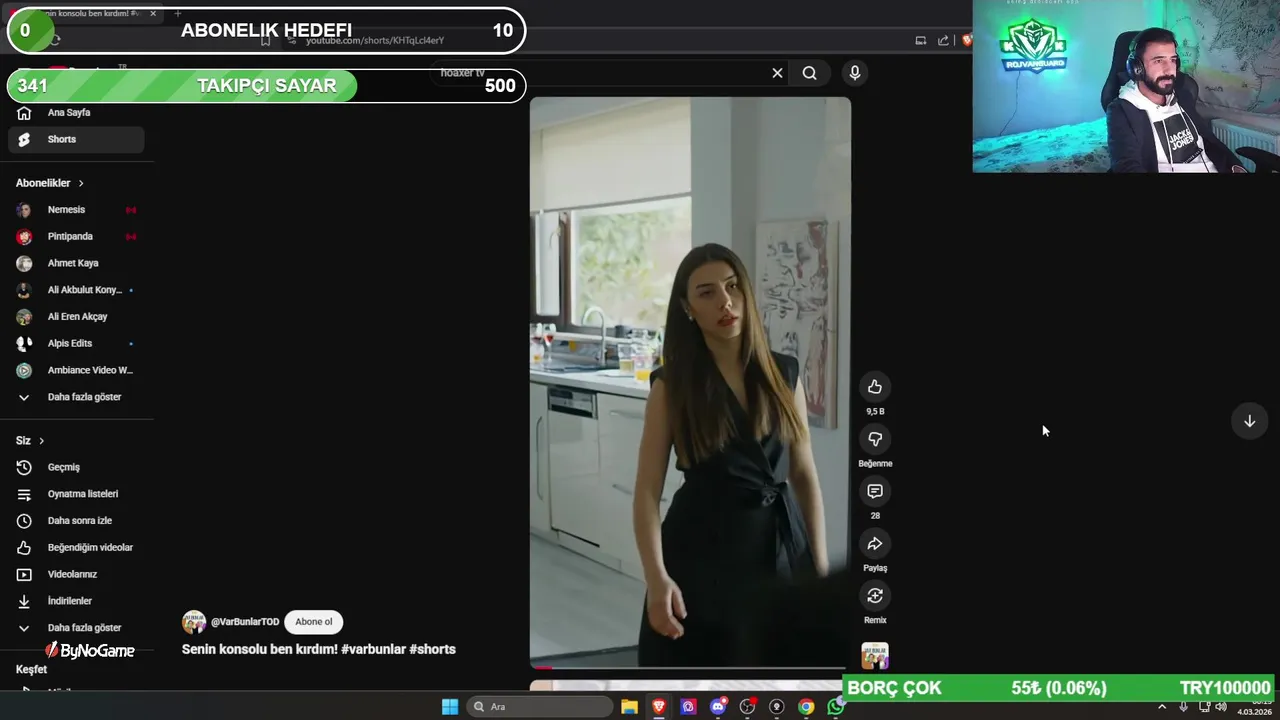Viewport: 1280px width, 720px height.
Task: Click the Keşfet section heading
Action: coord(31,669)
